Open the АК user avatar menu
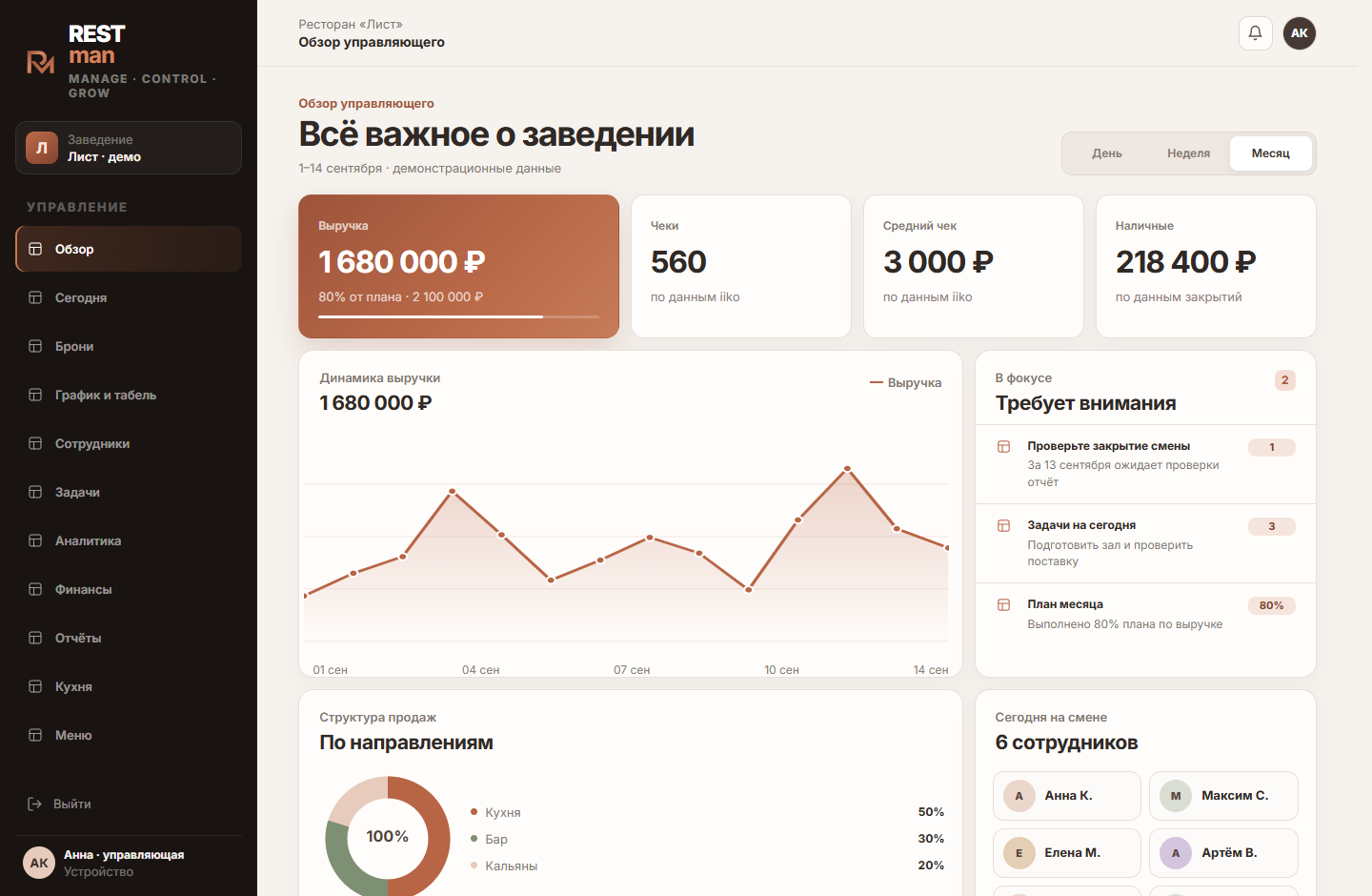Screen dimensions: 1372x896 click(1300, 33)
